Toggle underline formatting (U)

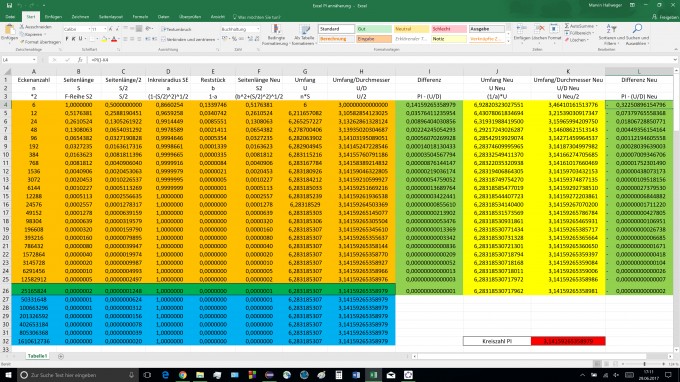(80, 39)
